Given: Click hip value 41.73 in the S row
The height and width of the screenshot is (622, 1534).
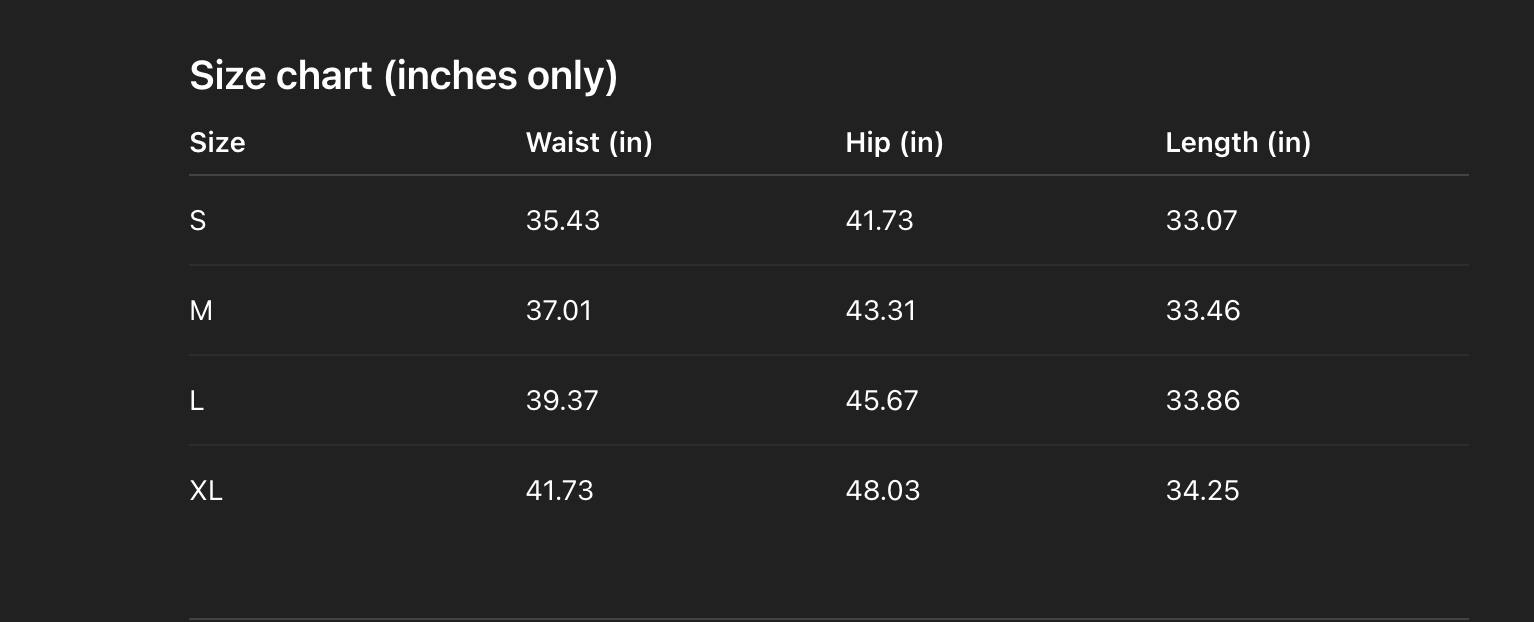Looking at the screenshot, I should [x=879, y=221].
